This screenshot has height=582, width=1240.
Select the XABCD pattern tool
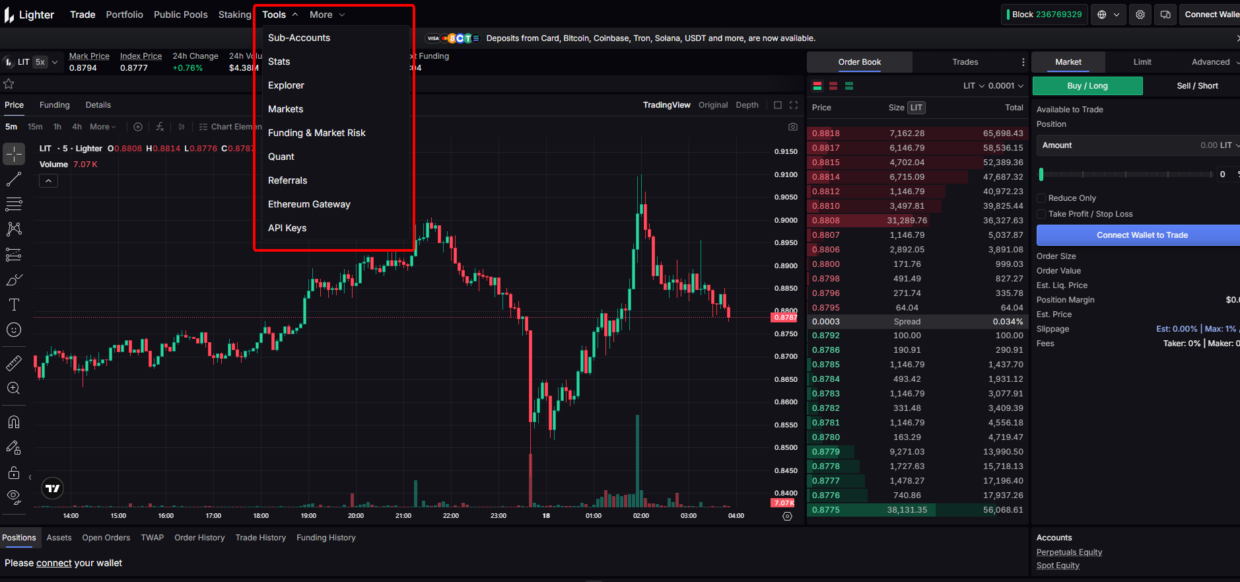(x=14, y=229)
